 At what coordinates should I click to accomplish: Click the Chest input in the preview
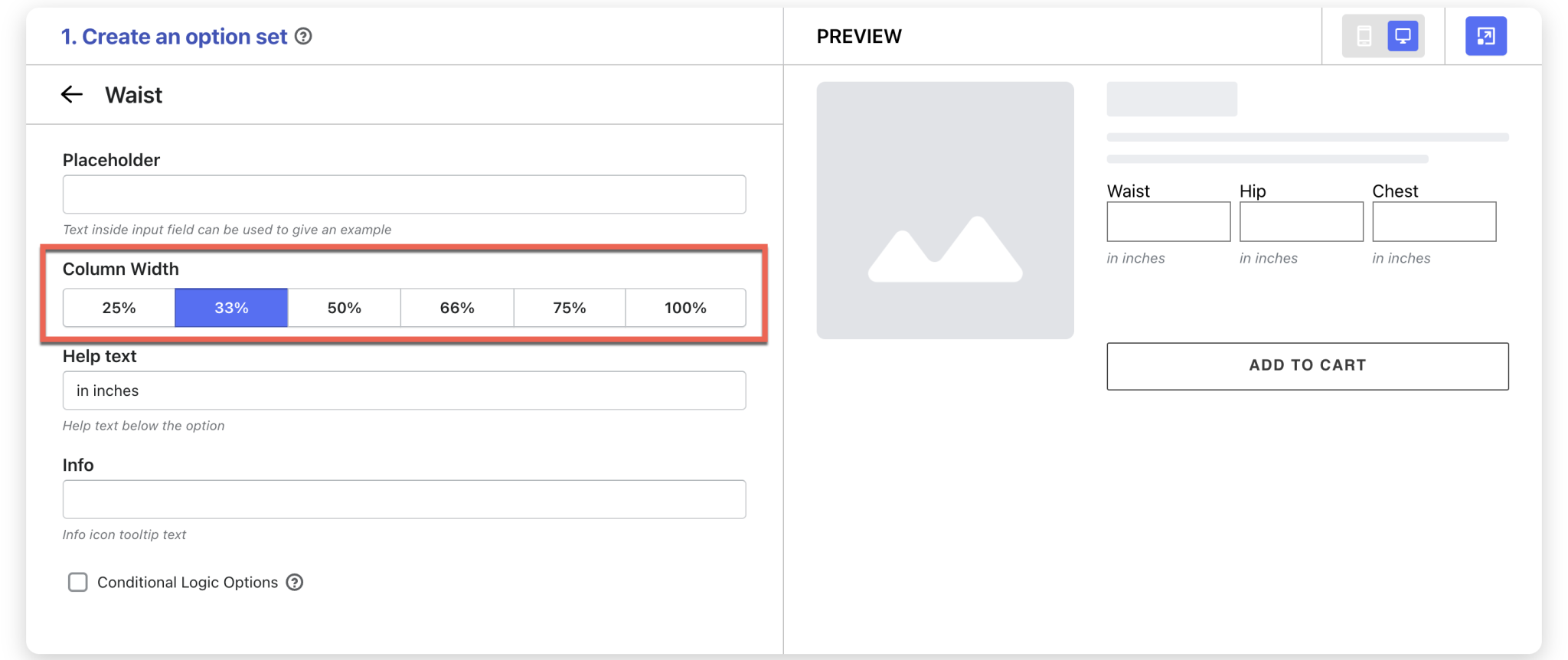tap(1433, 222)
